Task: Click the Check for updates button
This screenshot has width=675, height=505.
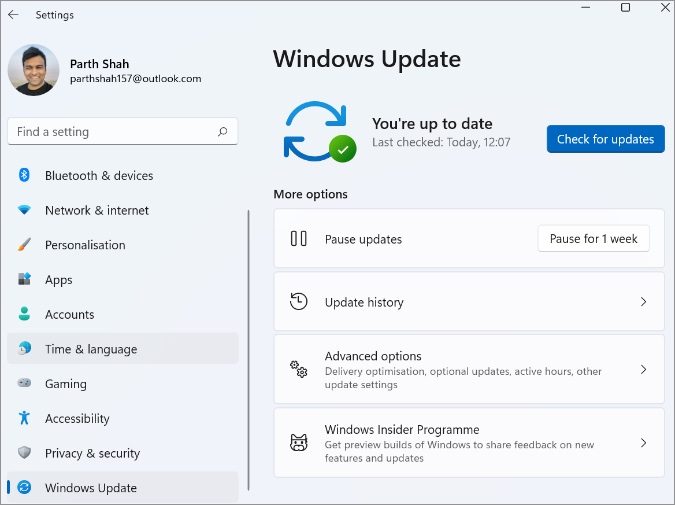Action: pyautogui.click(x=606, y=139)
